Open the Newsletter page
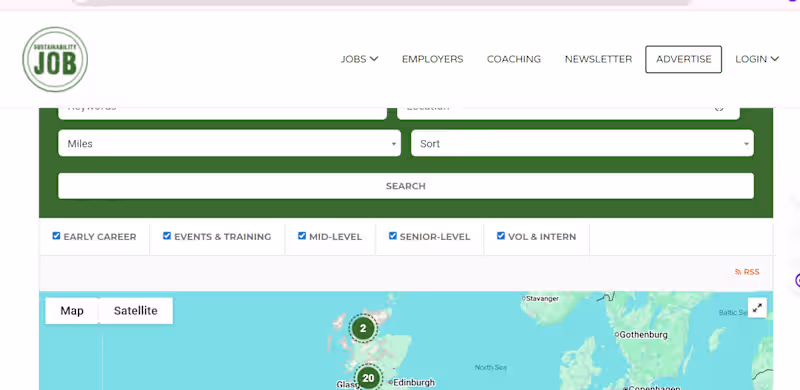This screenshot has width=800, height=390. point(598,59)
